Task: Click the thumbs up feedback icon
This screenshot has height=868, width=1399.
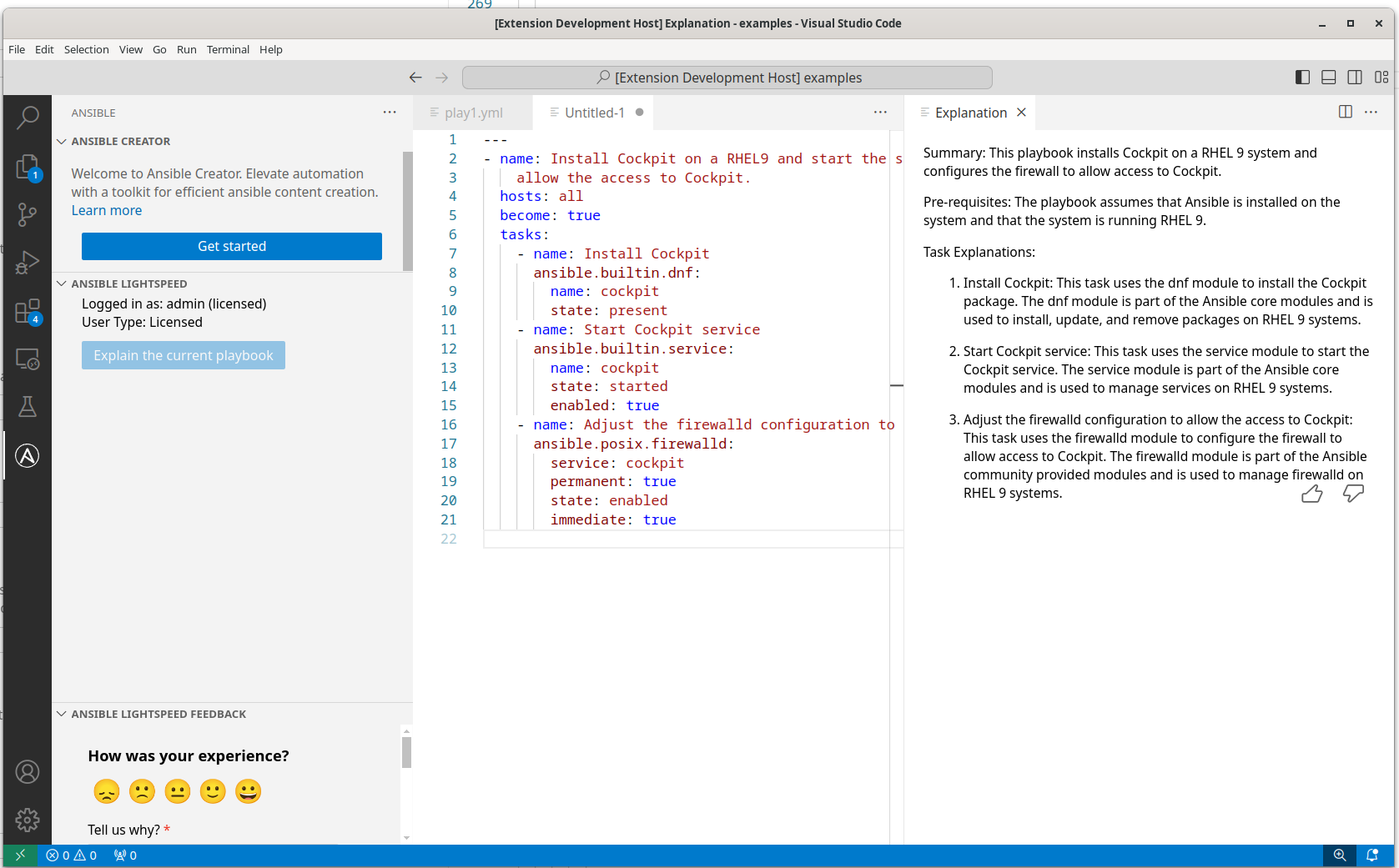Action: pyautogui.click(x=1311, y=494)
